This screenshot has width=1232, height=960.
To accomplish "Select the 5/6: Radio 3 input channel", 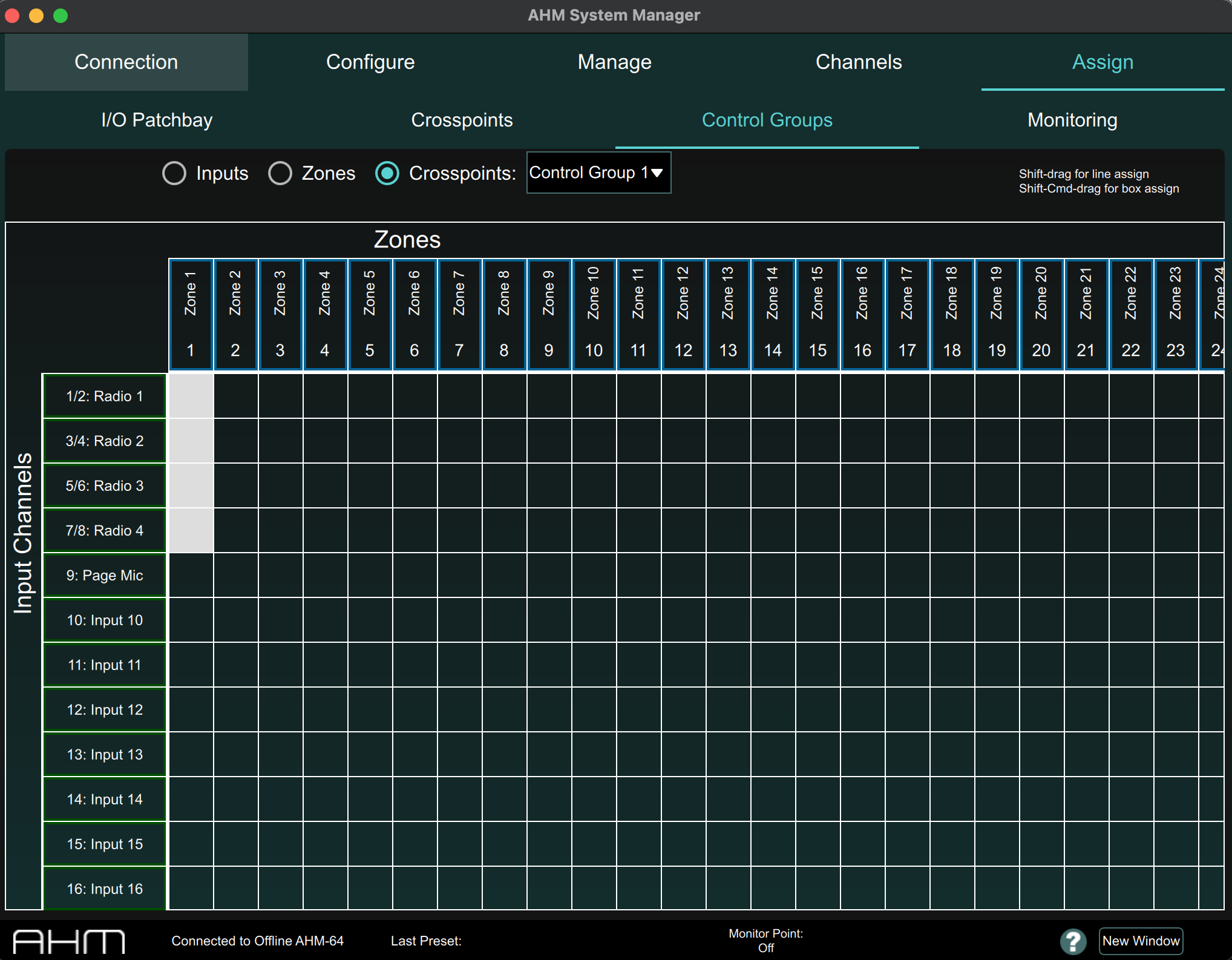I will click(105, 485).
